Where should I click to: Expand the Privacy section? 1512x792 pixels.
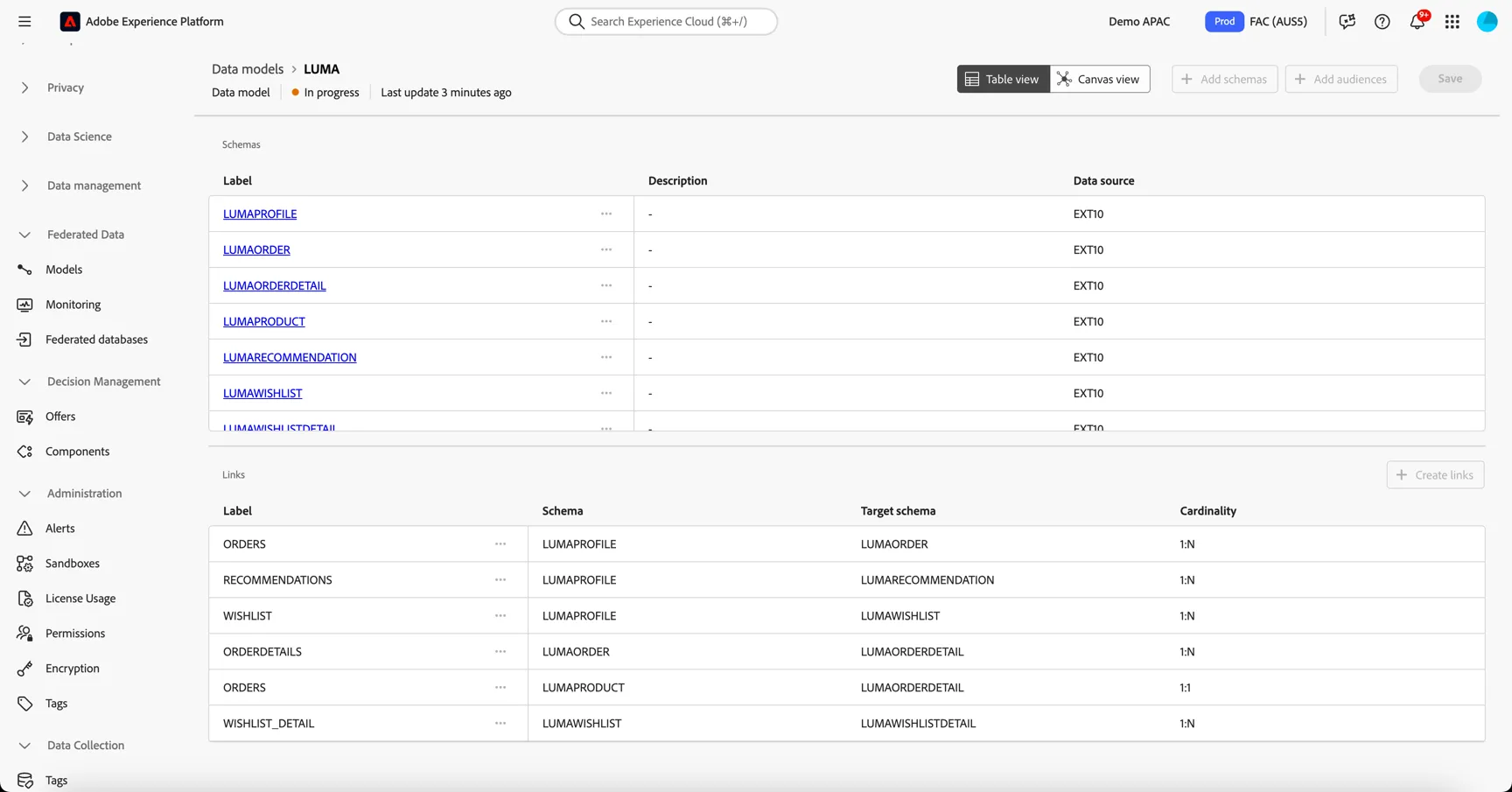24,88
